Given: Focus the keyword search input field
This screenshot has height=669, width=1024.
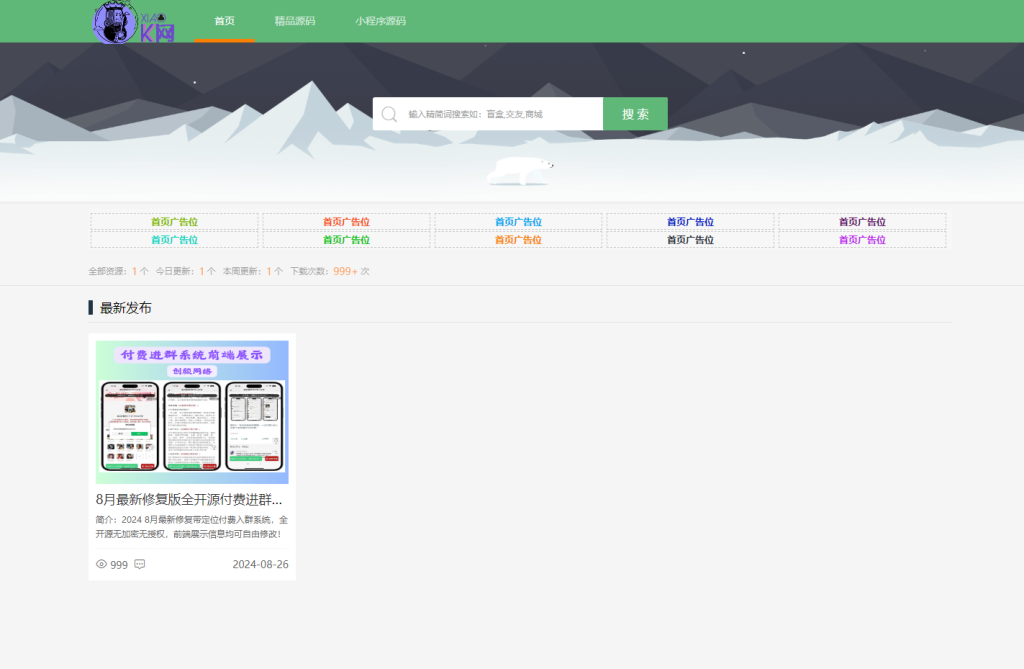Looking at the screenshot, I should tap(500, 114).
